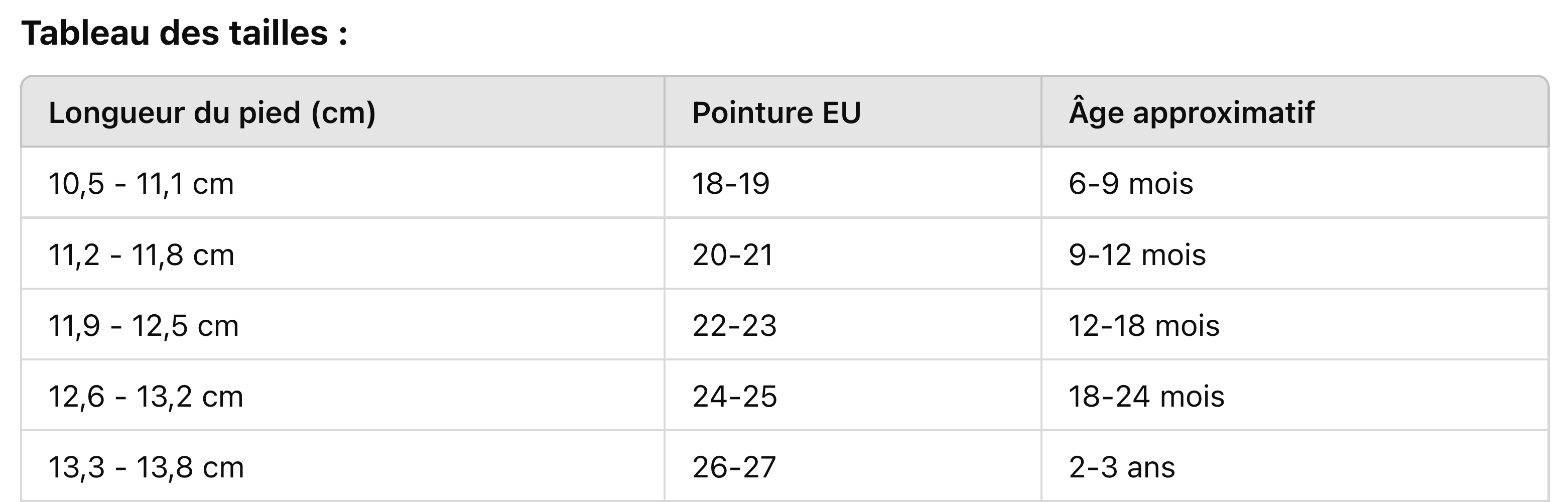
Task: Select the '22-23' size cell
Action: (853, 325)
